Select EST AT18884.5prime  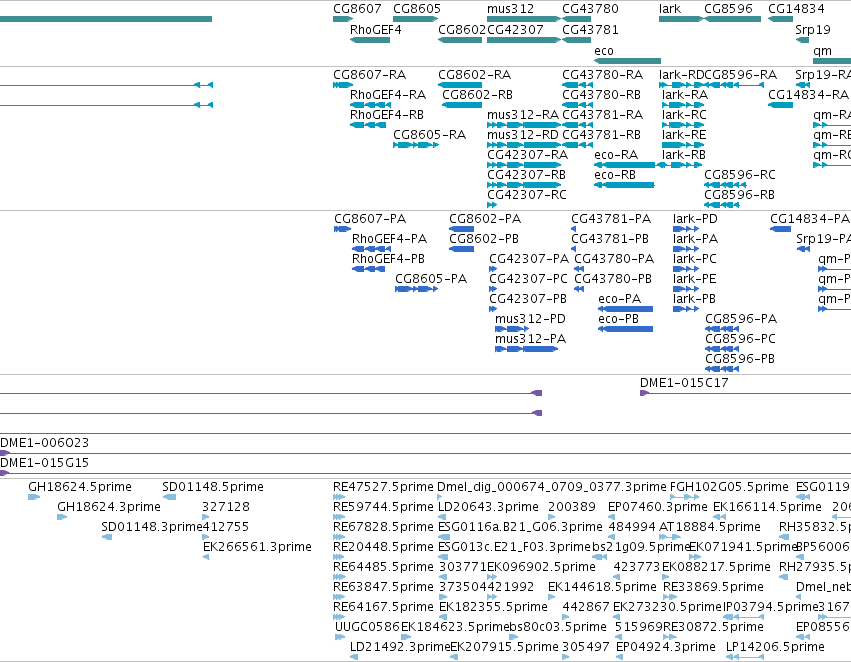click(x=710, y=527)
